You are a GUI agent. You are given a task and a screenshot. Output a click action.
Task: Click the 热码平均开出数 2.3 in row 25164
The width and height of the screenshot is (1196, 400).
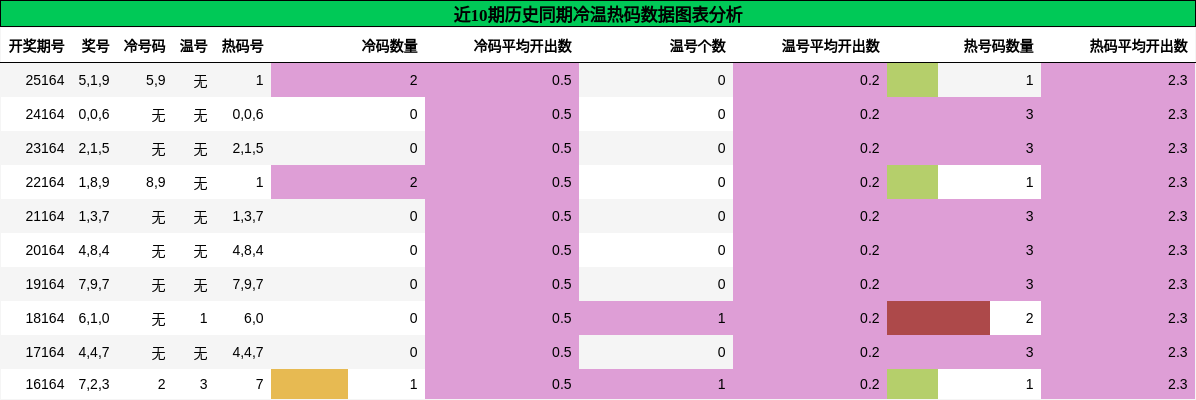click(x=1178, y=80)
